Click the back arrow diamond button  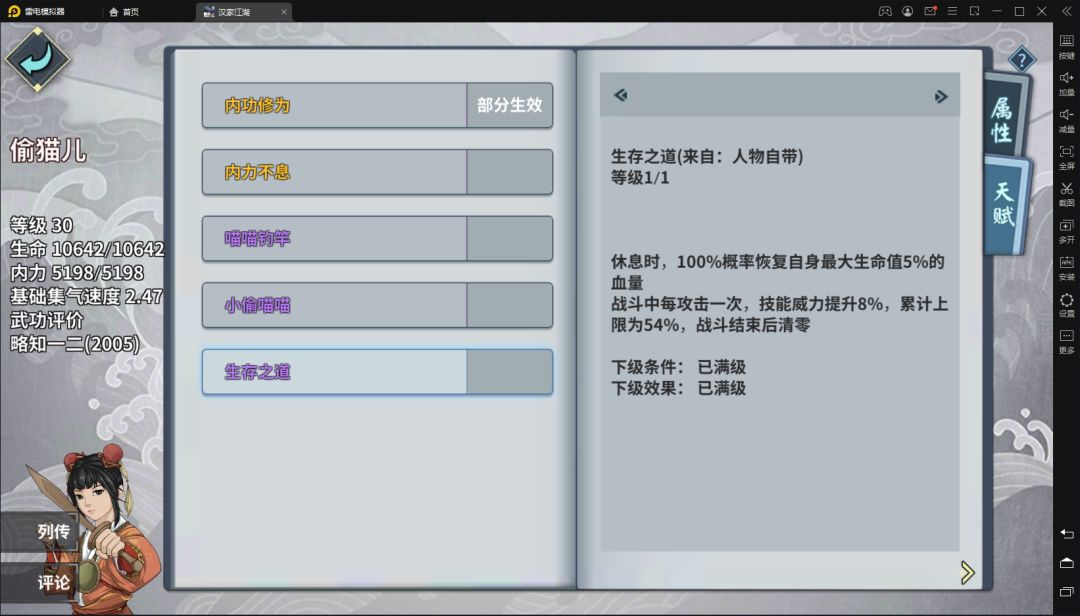click(37, 59)
